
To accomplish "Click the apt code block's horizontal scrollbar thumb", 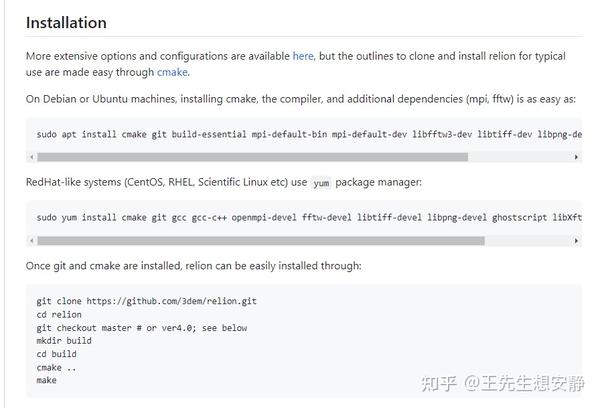I will (x=253, y=157).
